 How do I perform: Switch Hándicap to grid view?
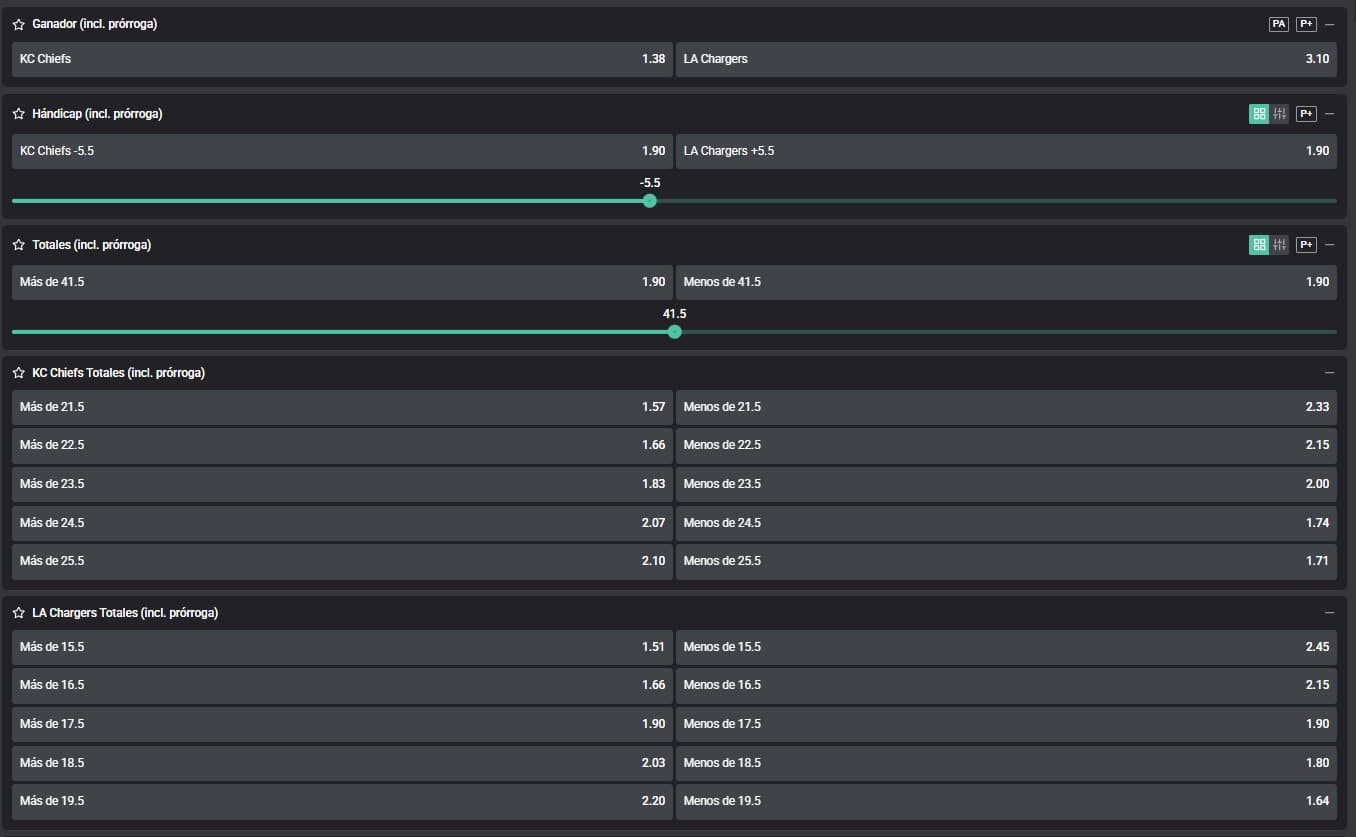click(1259, 114)
